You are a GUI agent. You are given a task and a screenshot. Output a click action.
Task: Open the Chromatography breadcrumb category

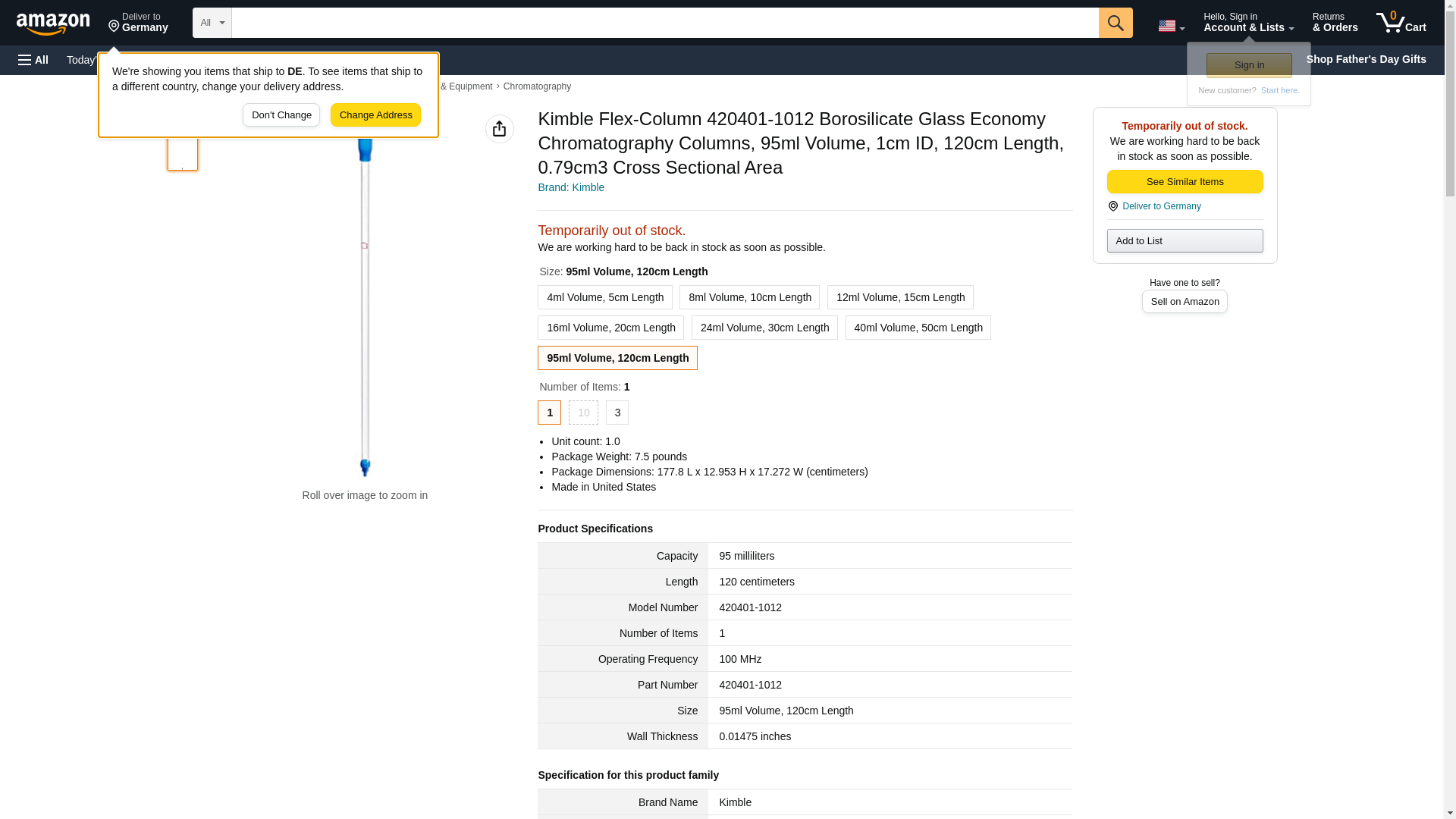[x=537, y=86]
